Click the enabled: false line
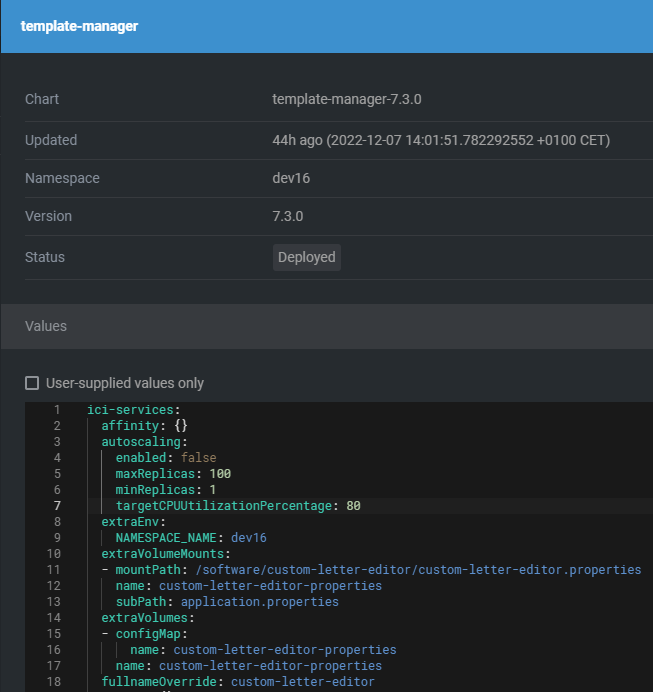Screen dimensions: 653x692 coord(166,458)
